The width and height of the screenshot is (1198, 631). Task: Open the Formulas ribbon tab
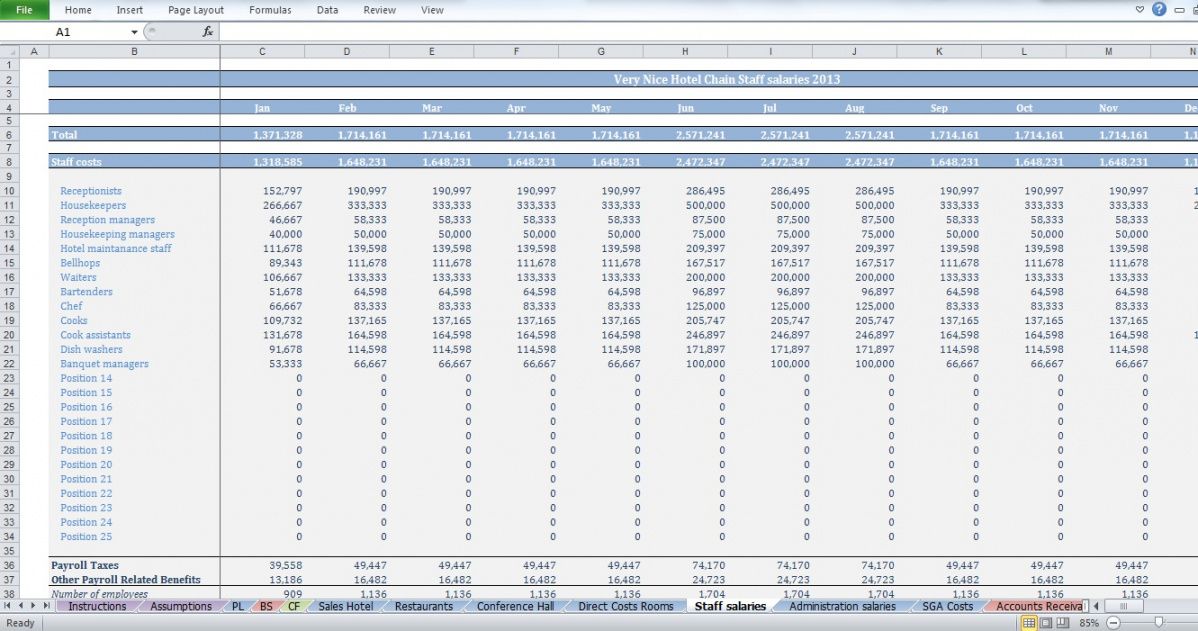click(x=270, y=10)
